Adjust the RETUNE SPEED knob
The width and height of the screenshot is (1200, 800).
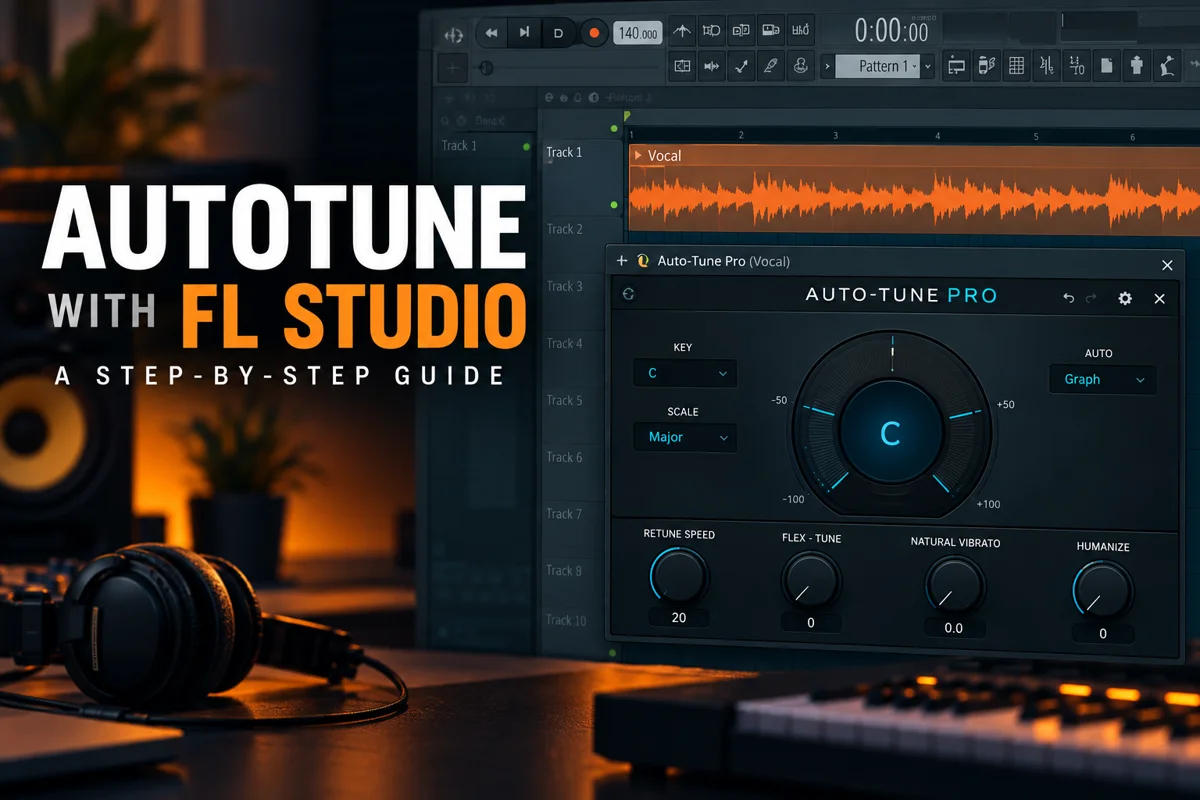(679, 576)
